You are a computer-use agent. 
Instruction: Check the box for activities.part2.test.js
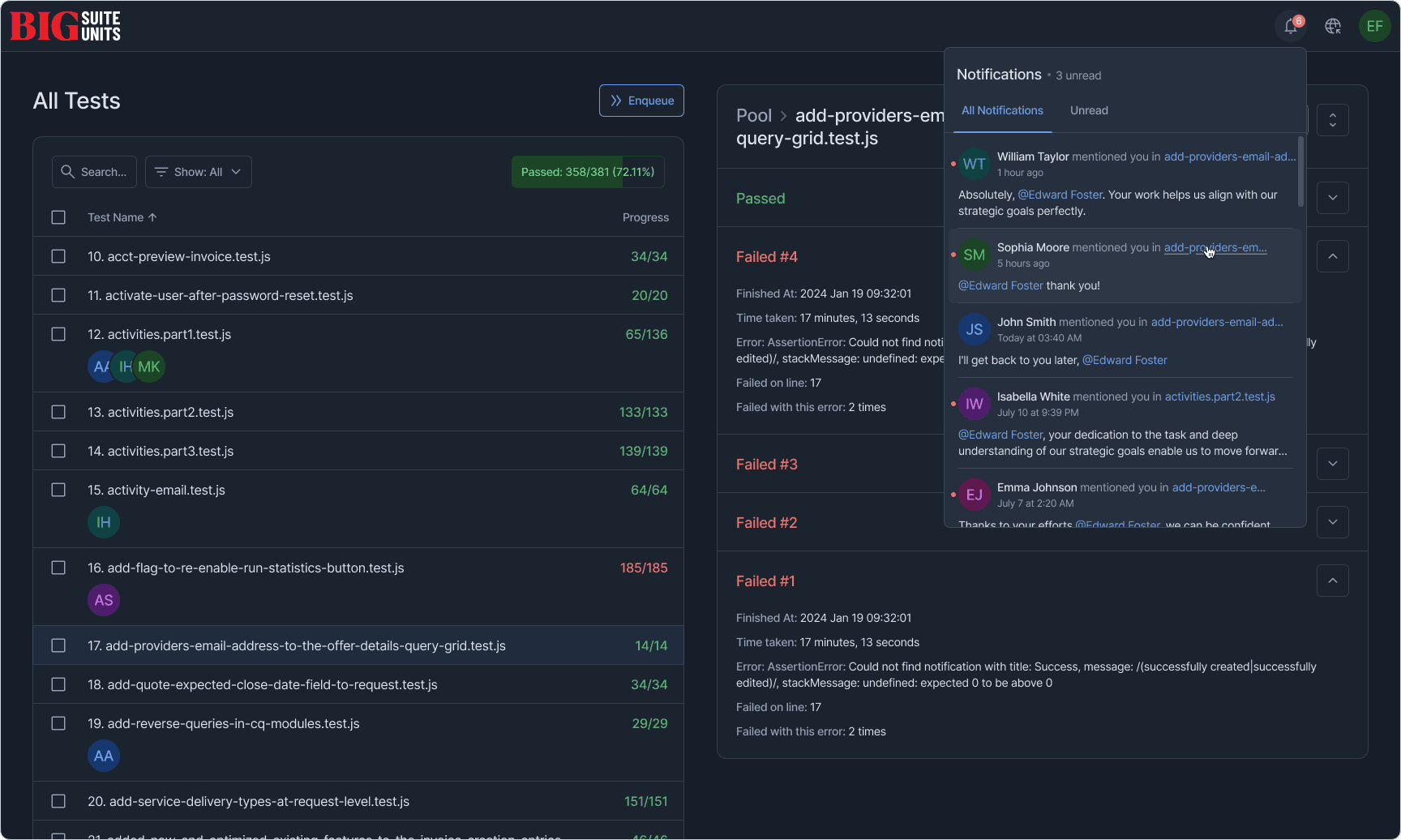(x=58, y=412)
